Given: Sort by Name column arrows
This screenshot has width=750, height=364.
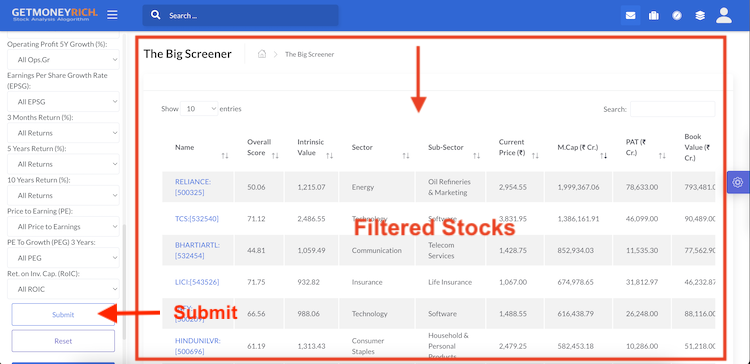Looking at the screenshot, I should point(225,156).
